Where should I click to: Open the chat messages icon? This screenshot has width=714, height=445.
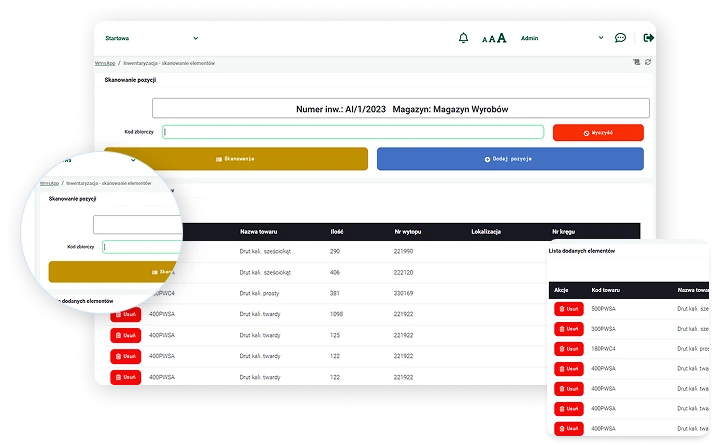pos(621,38)
